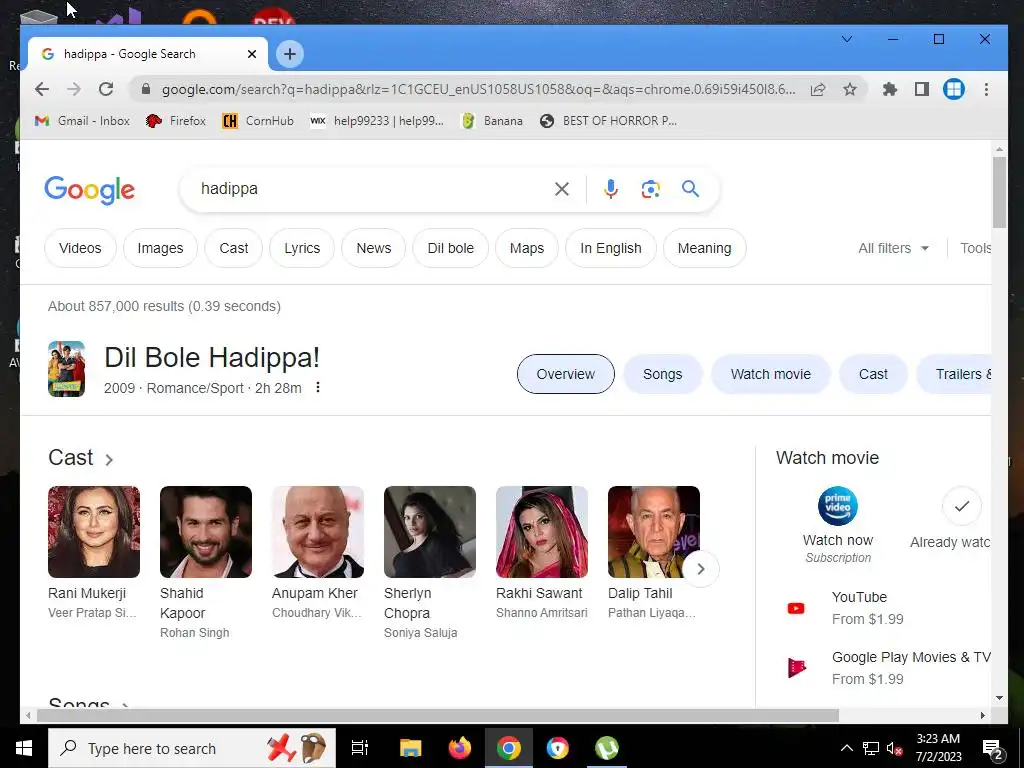Open the Banana bookmark

coord(492,121)
